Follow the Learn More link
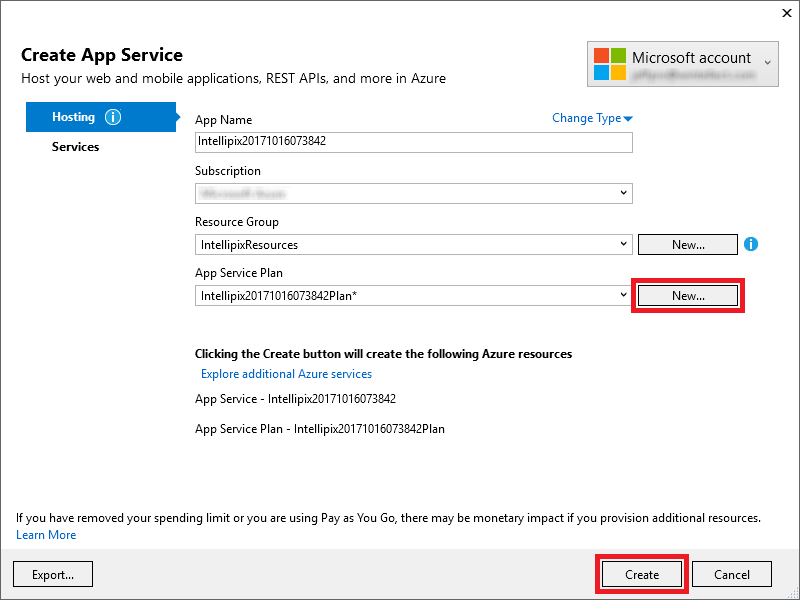801x601 pixels. tap(46, 535)
